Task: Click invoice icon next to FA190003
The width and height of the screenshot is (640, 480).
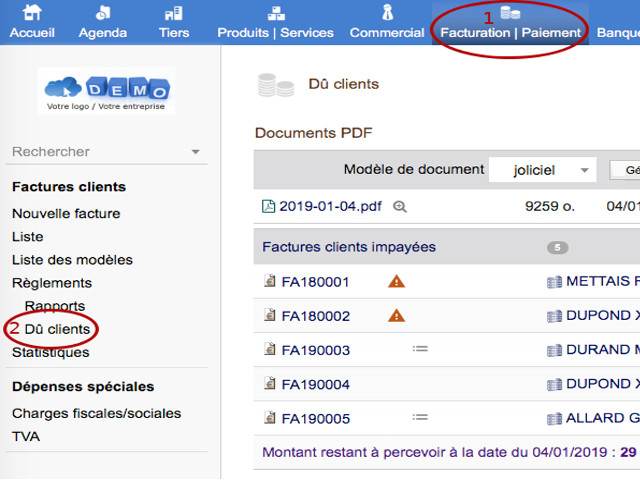Action: coord(269,349)
